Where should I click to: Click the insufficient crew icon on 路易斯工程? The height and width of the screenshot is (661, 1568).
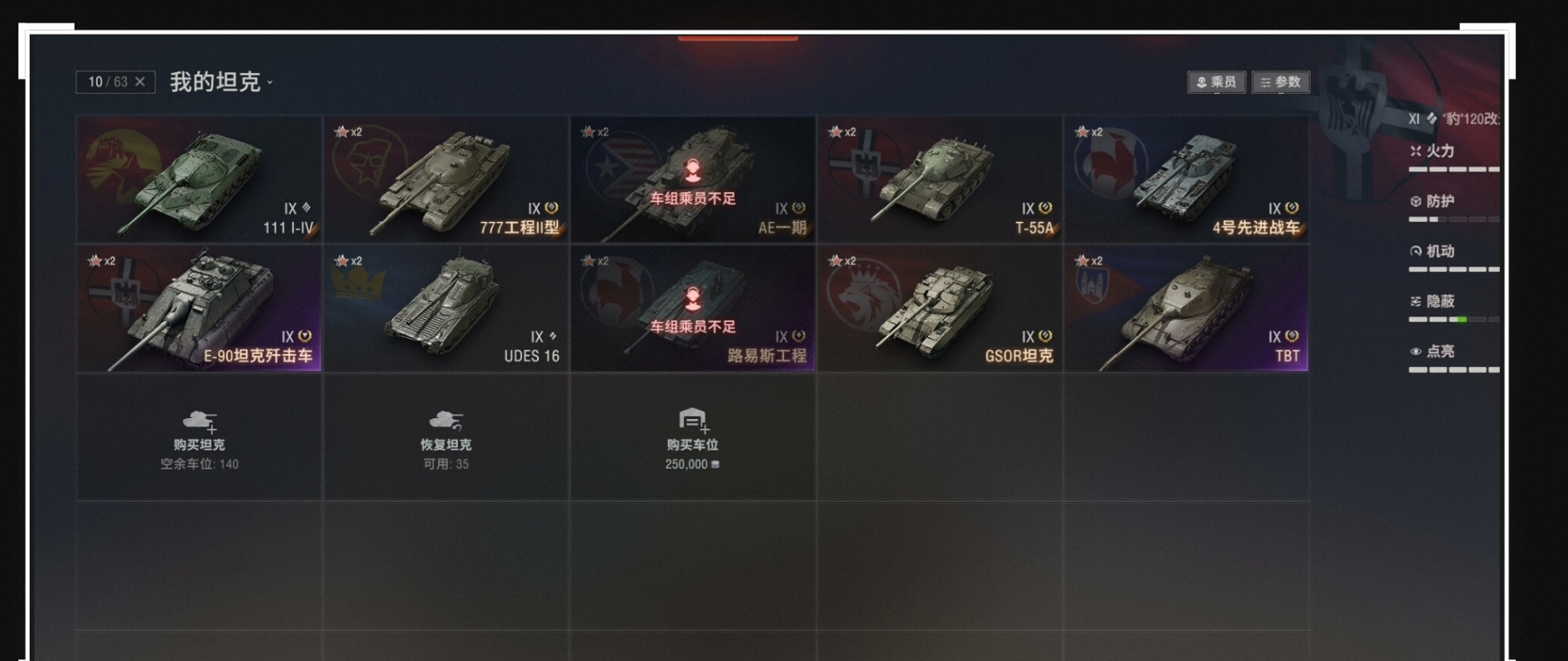coord(693,298)
